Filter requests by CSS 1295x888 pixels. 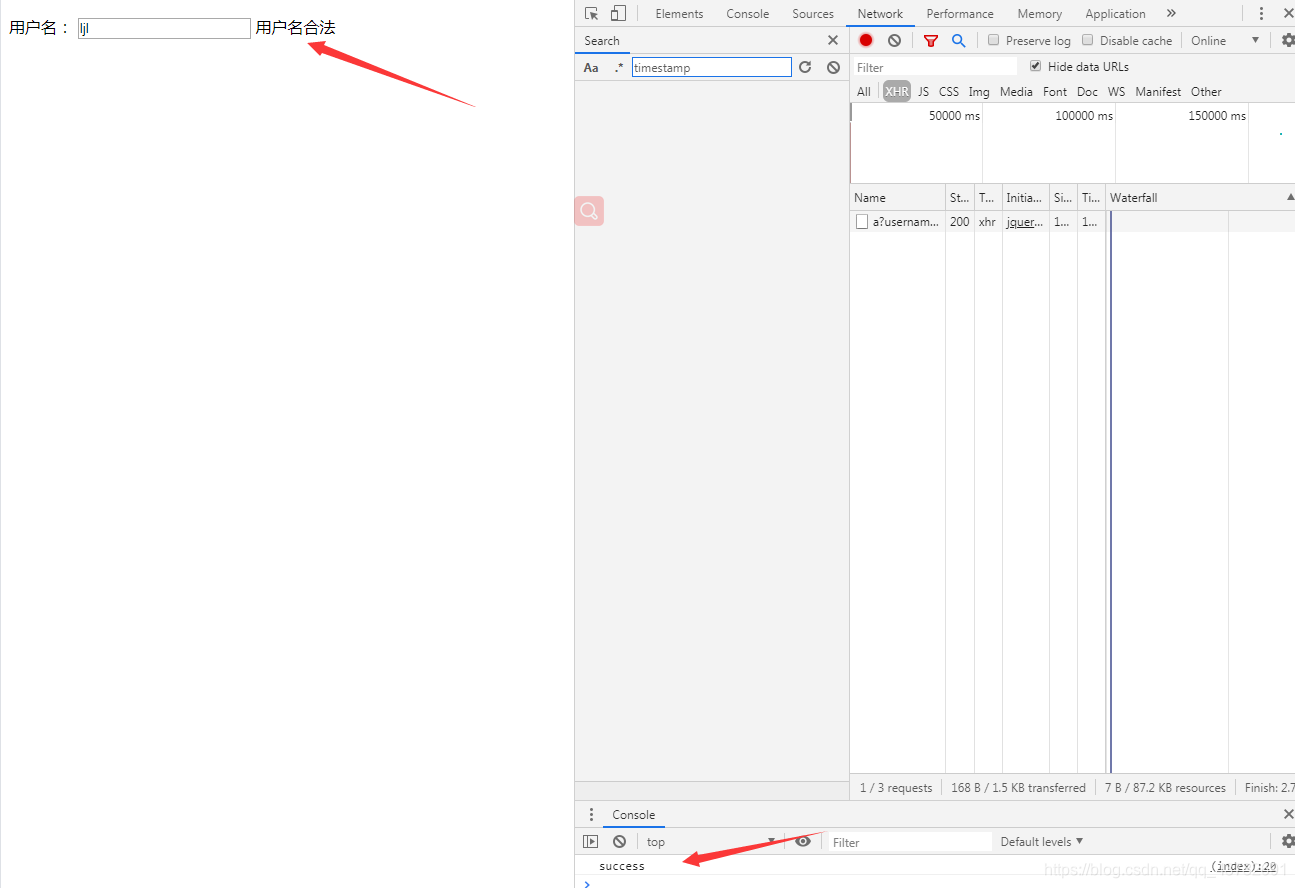coord(949,91)
